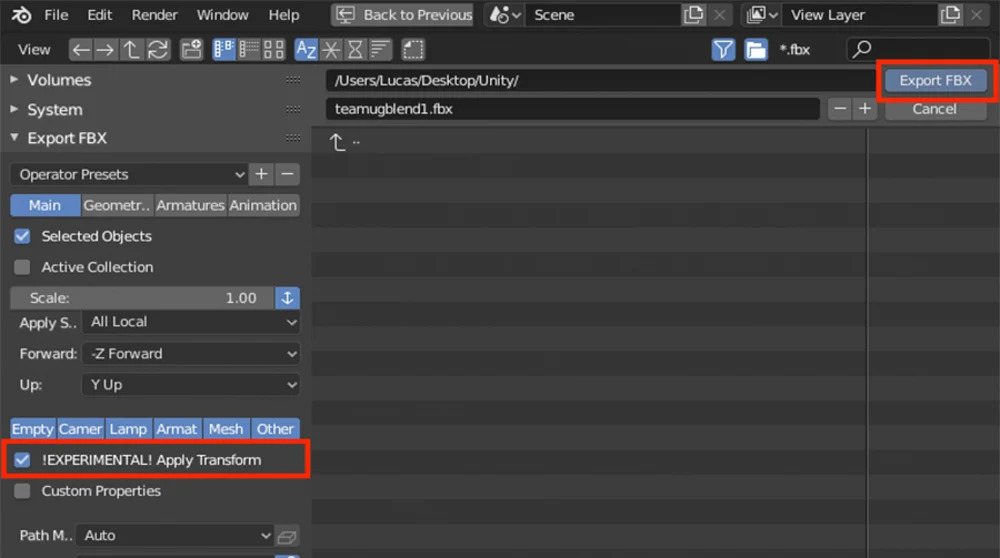Toggle hidden files display
This screenshot has width=1000, height=558.
[x=413, y=50]
